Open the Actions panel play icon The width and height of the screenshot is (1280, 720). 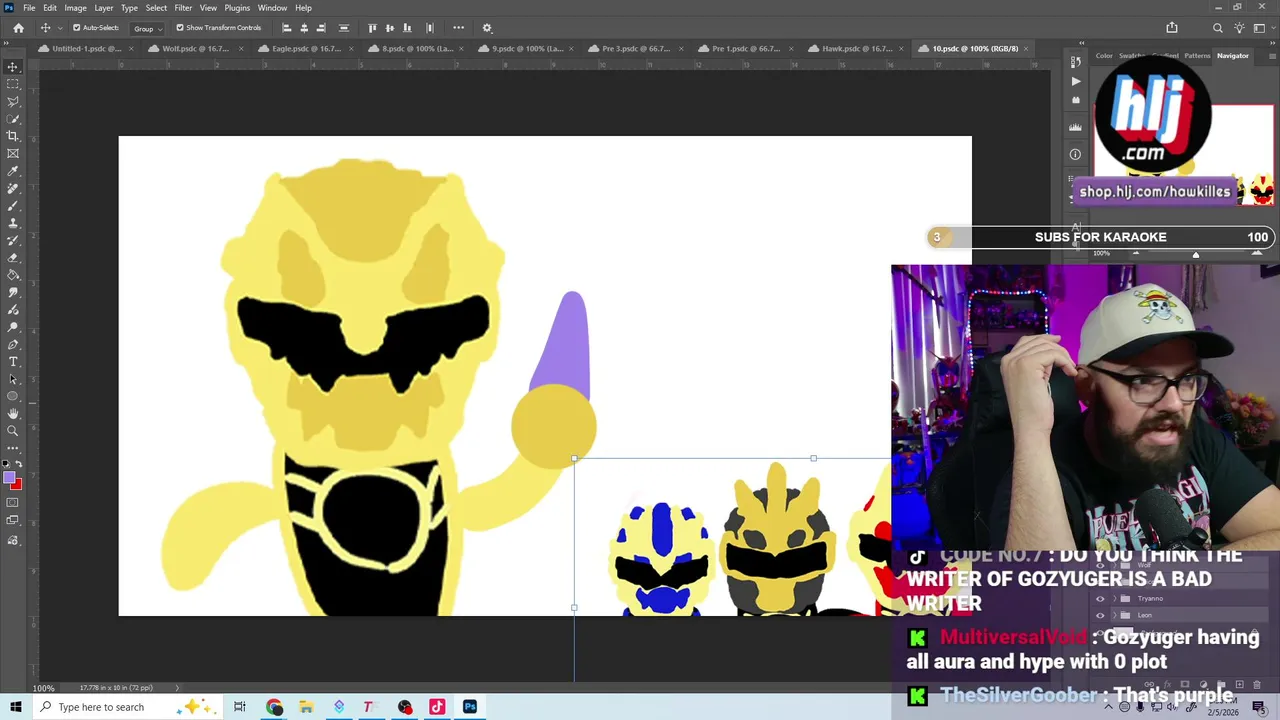click(1076, 81)
